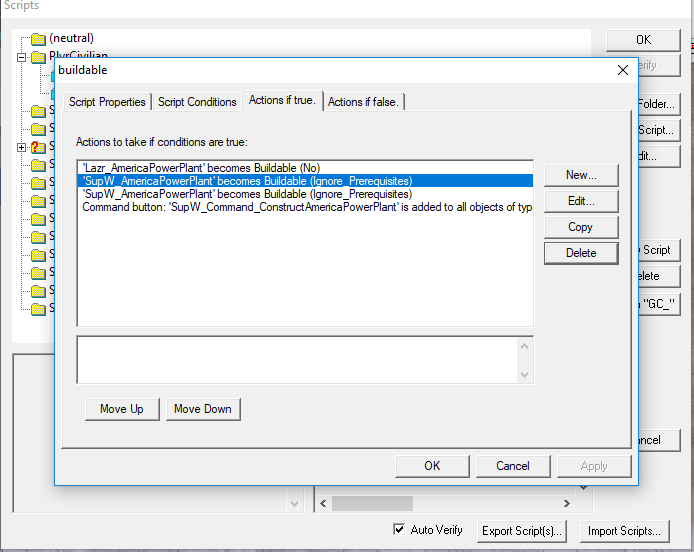The image size is (694, 552).
Task: Open the Script Conditions tab
Action: [197, 102]
